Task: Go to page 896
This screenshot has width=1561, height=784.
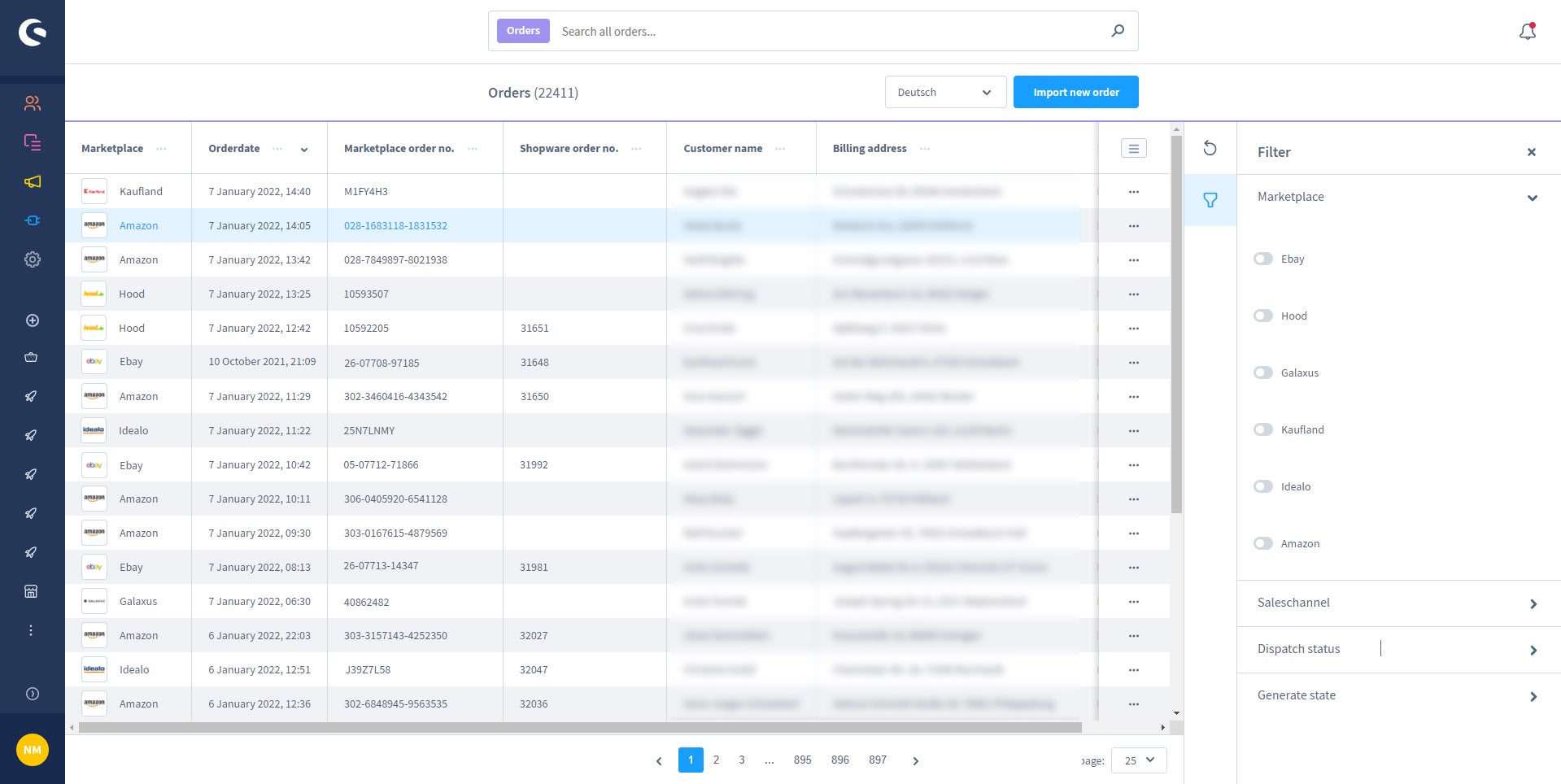Action: click(840, 760)
